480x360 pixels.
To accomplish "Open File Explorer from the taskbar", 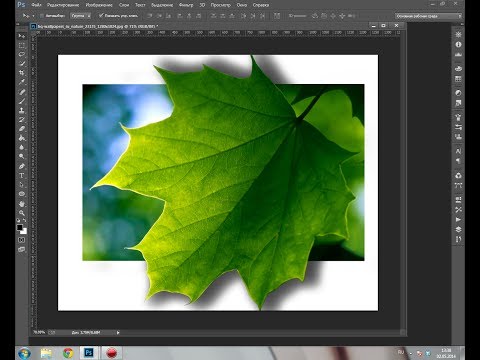I will [46, 353].
